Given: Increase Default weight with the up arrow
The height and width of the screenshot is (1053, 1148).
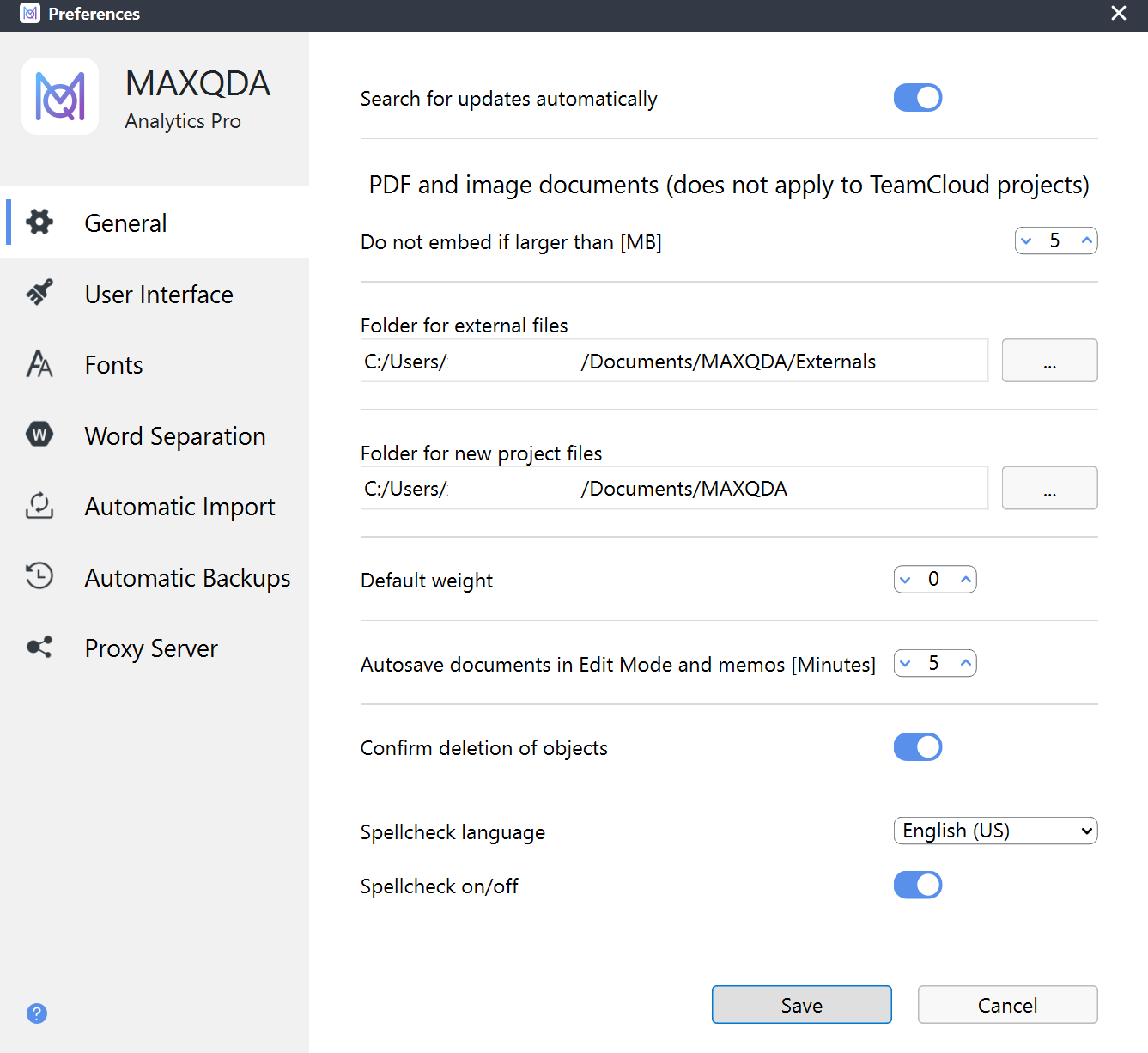Looking at the screenshot, I should pos(965,579).
